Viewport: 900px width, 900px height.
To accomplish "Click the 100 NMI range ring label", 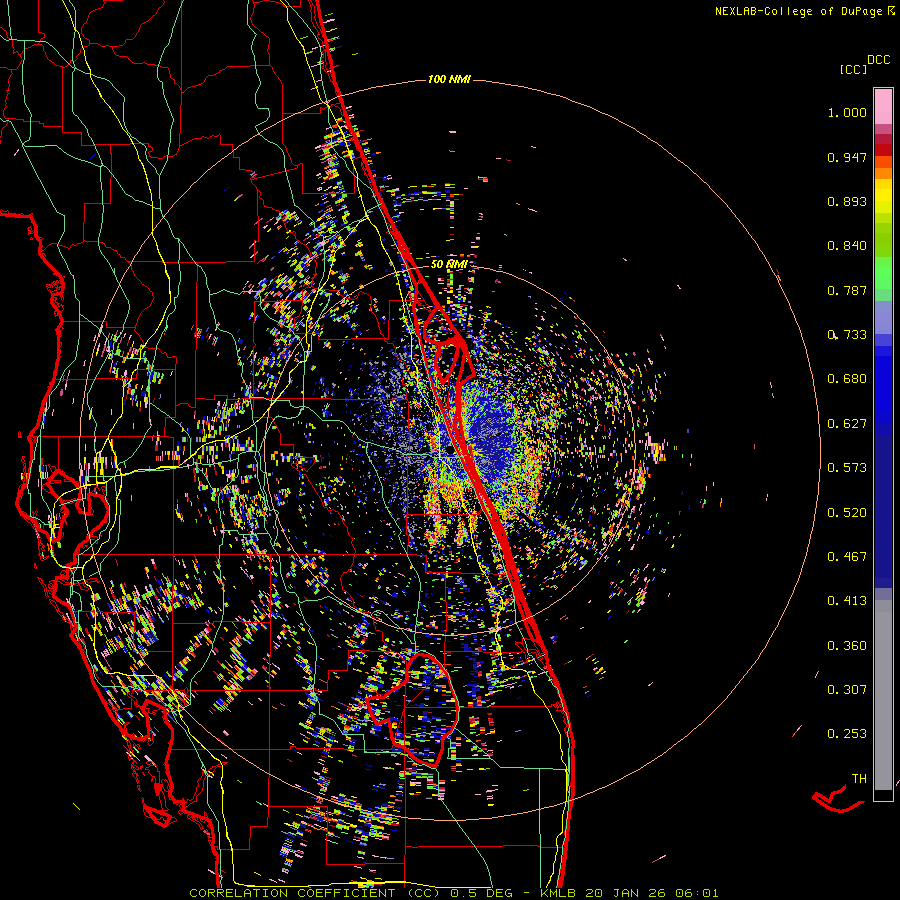I will pyautogui.click(x=449, y=79).
